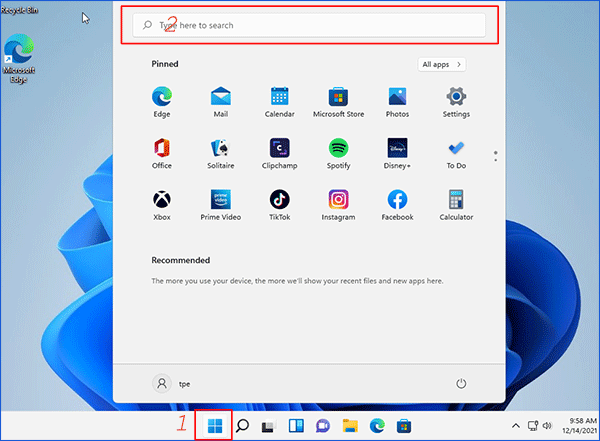The image size is (600, 441).
Task: Open Task View on the taskbar
Action: (x=269, y=426)
